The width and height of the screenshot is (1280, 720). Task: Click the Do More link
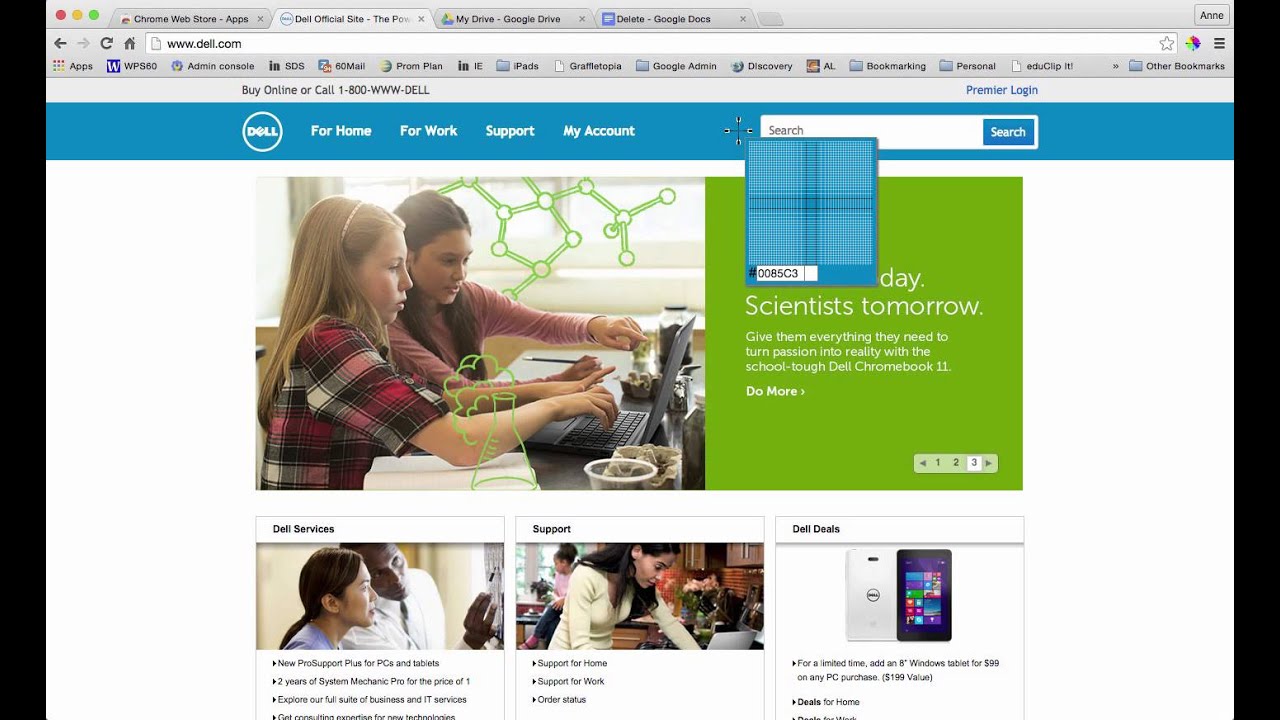(775, 391)
